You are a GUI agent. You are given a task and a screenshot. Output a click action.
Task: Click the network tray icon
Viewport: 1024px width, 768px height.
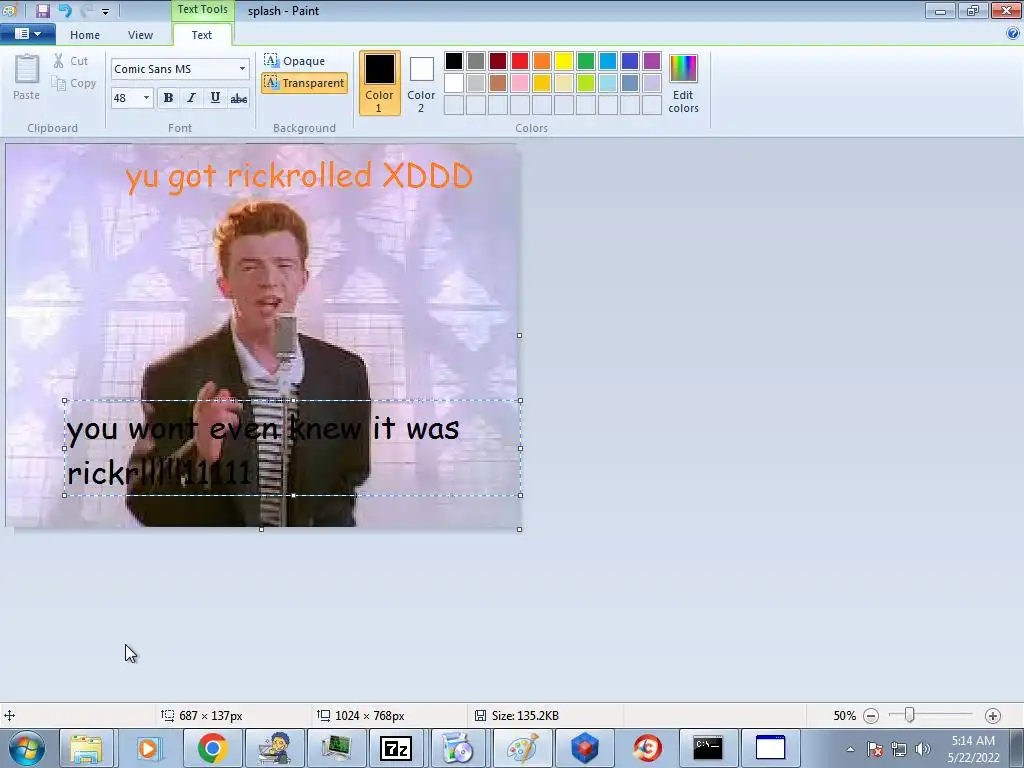899,749
